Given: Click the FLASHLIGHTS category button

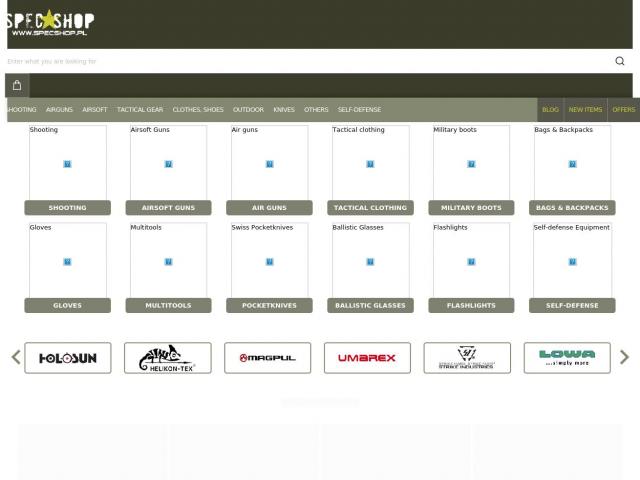Looking at the screenshot, I should (x=471, y=305).
